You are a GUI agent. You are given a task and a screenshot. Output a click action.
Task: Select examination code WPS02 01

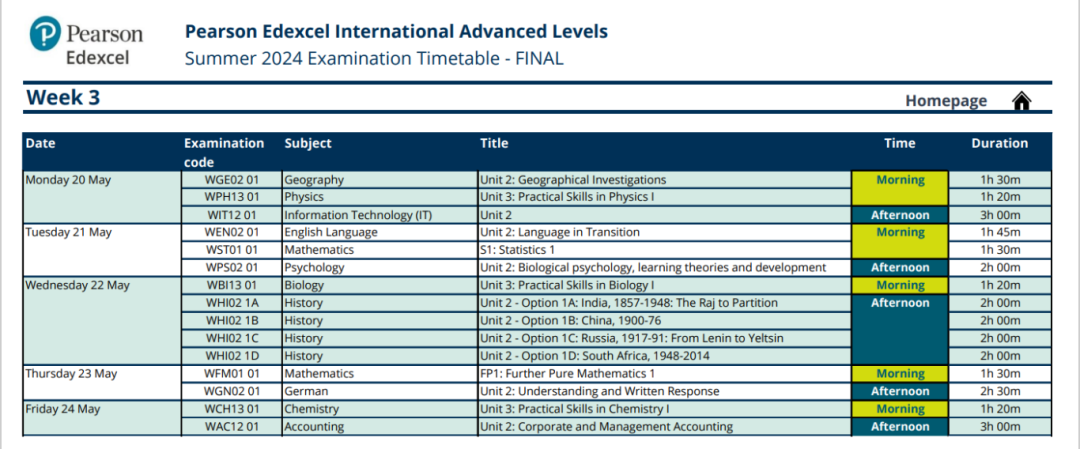232,268
